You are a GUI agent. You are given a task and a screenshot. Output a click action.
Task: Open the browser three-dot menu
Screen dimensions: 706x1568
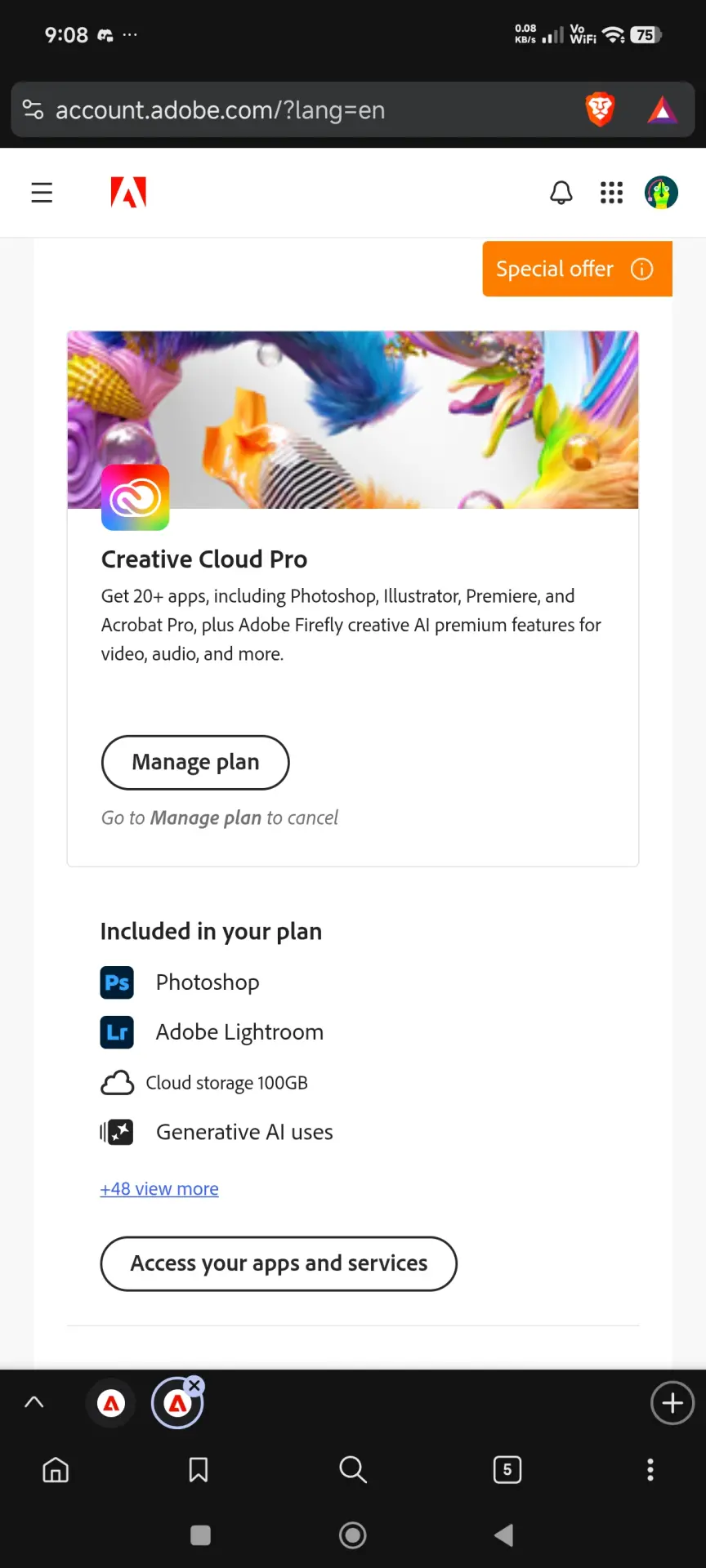(650, 1470)
